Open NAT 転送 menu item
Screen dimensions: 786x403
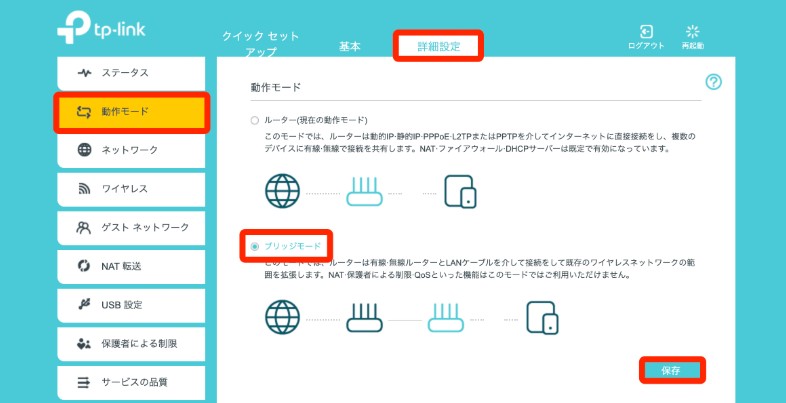(131, 266)
